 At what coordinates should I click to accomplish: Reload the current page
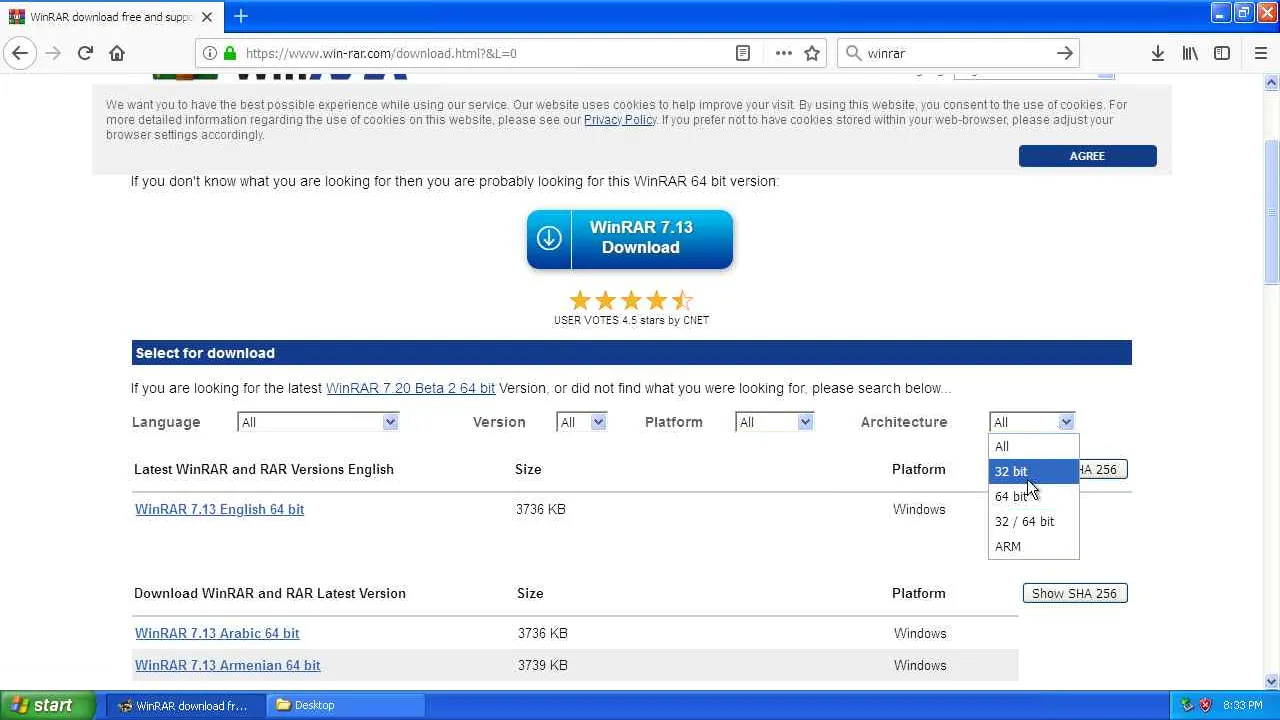point(85,53)
